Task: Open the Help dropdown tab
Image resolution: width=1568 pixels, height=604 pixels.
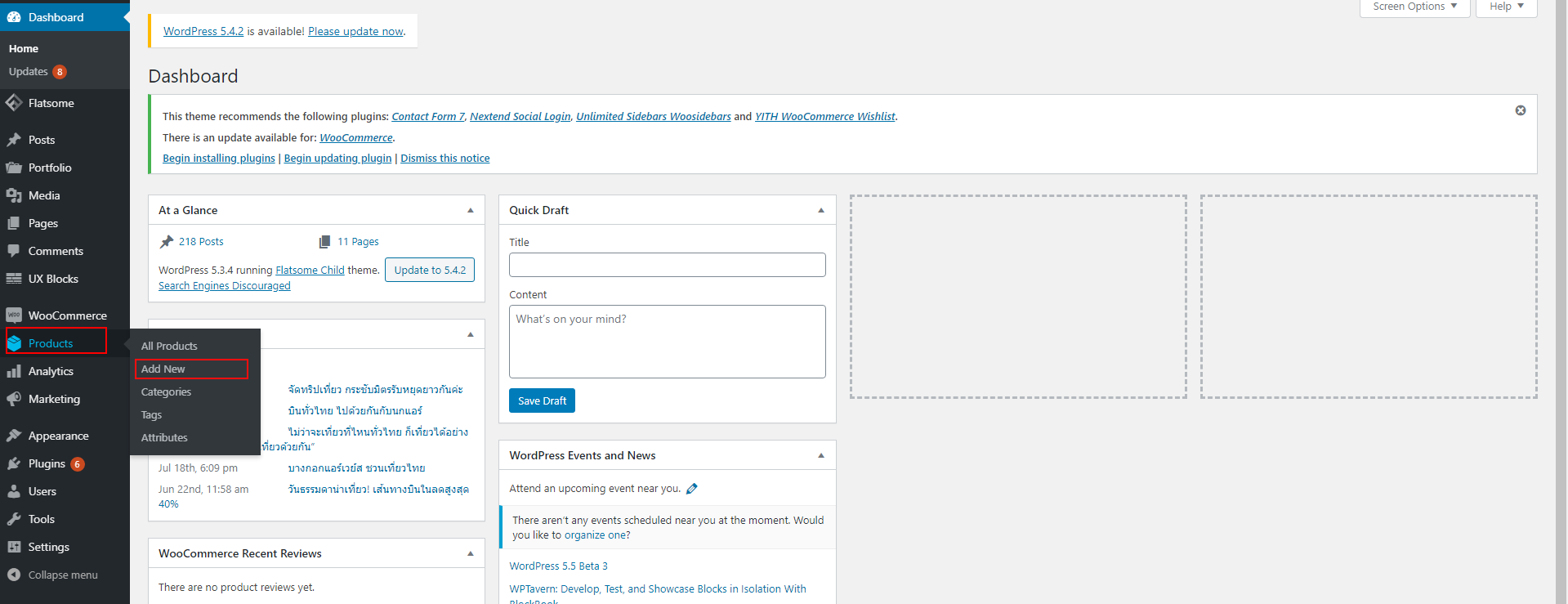Action: coord(1506,7)
